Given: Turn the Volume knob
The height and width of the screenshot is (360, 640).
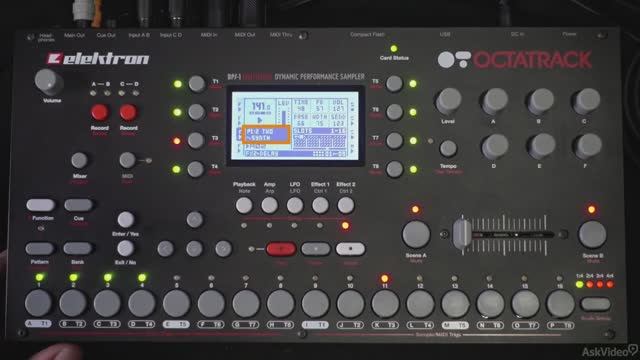Looking at the screenshot, I should point(48,82).
